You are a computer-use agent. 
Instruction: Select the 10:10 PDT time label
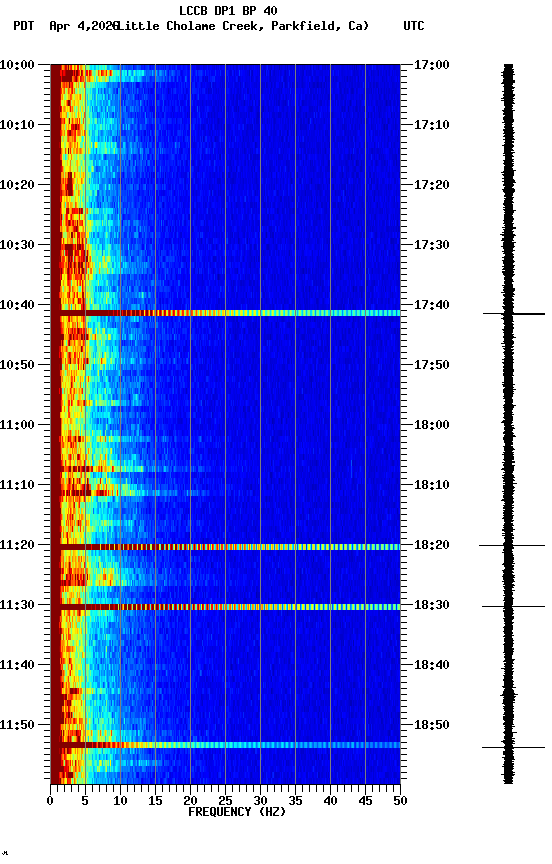coord(17,125)
